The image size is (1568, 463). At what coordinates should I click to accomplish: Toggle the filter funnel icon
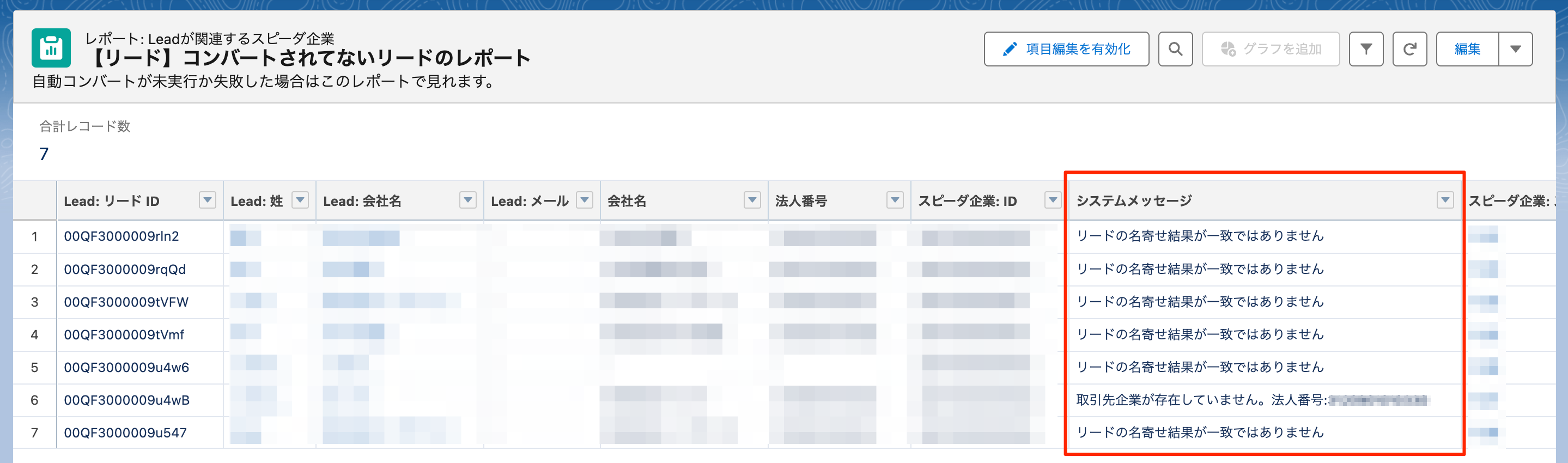(x=1365, y=48)
